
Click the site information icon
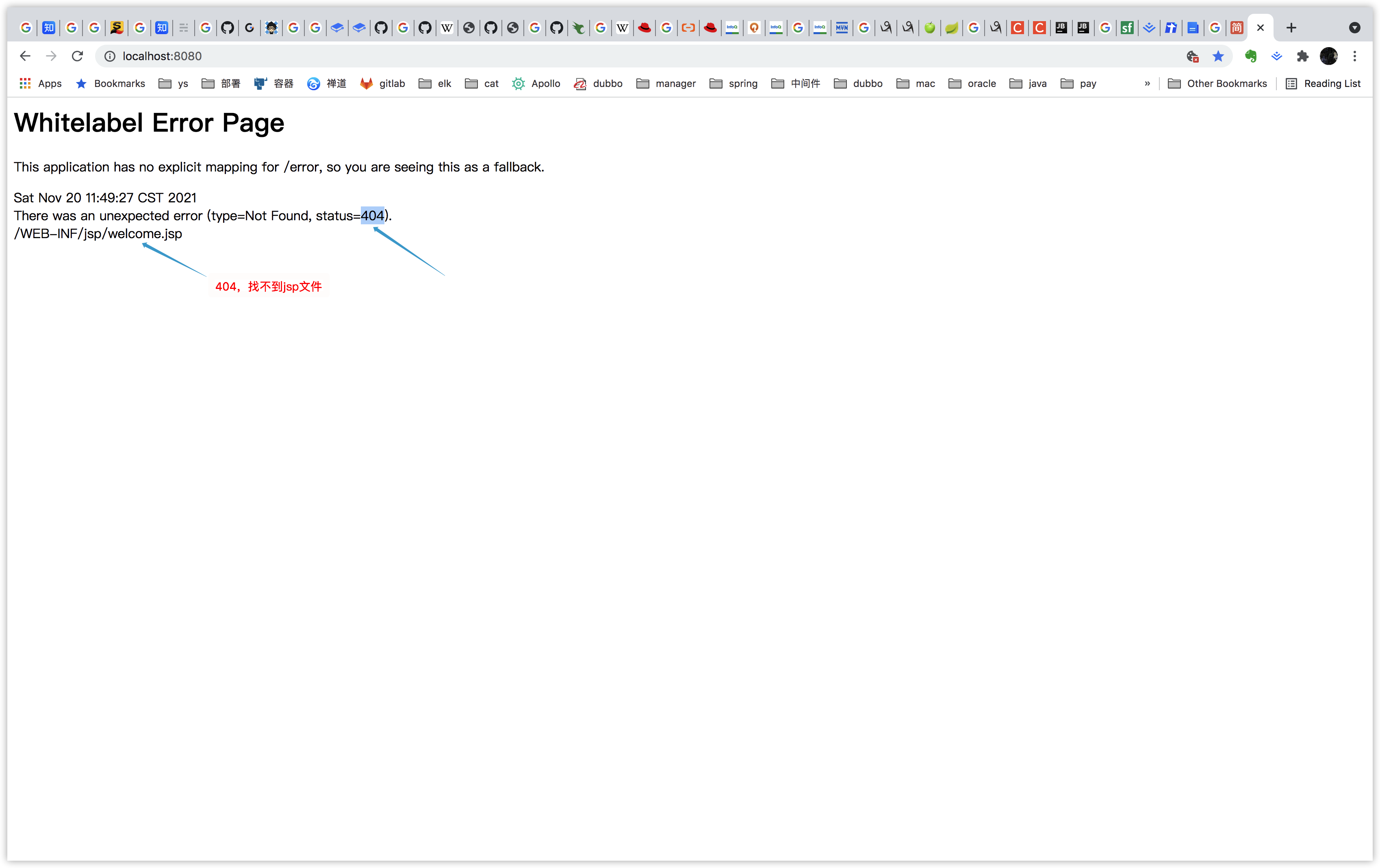(110, 56)
